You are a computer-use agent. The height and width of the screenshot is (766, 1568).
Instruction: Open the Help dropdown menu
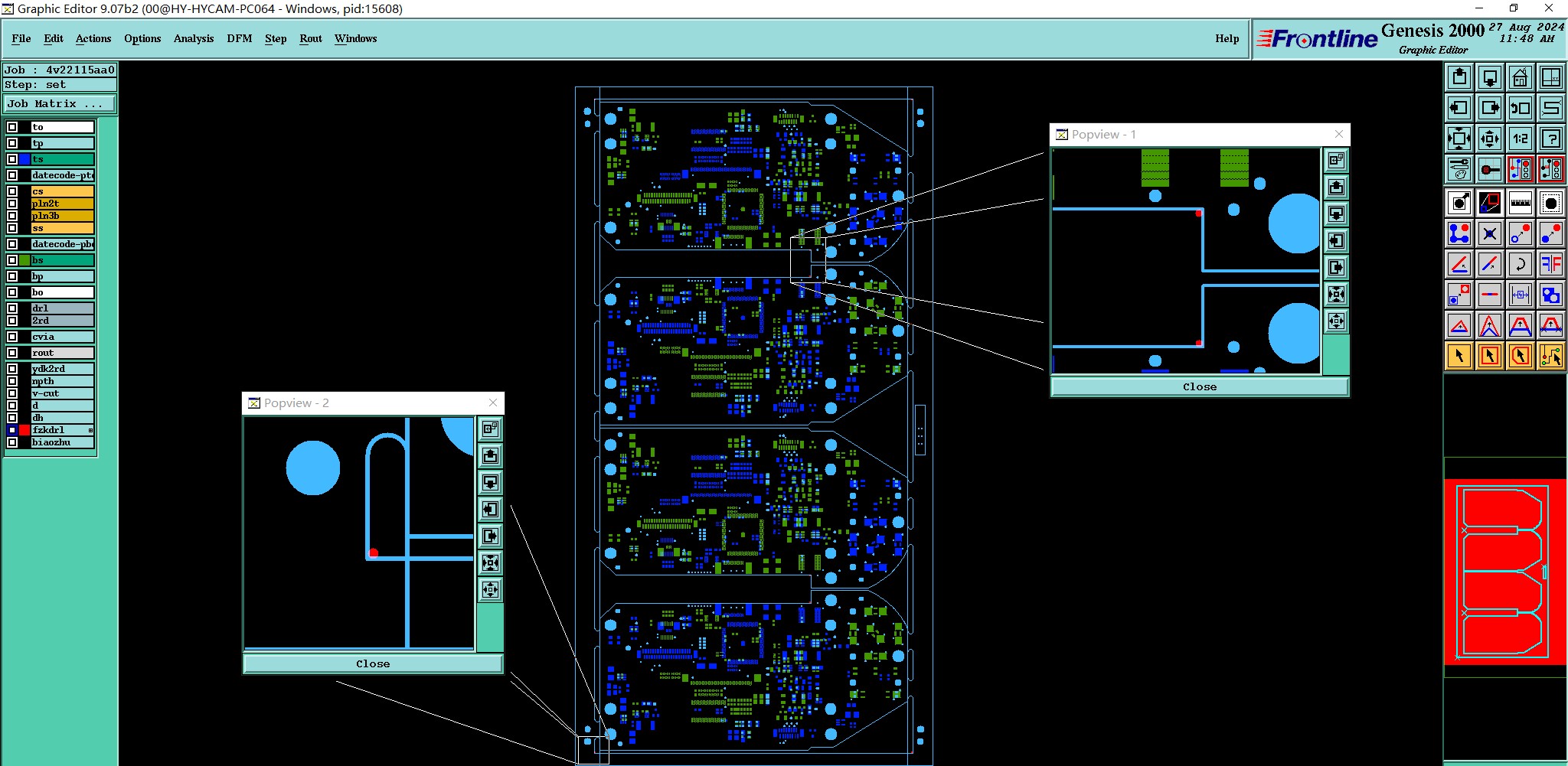(1227, 38)
